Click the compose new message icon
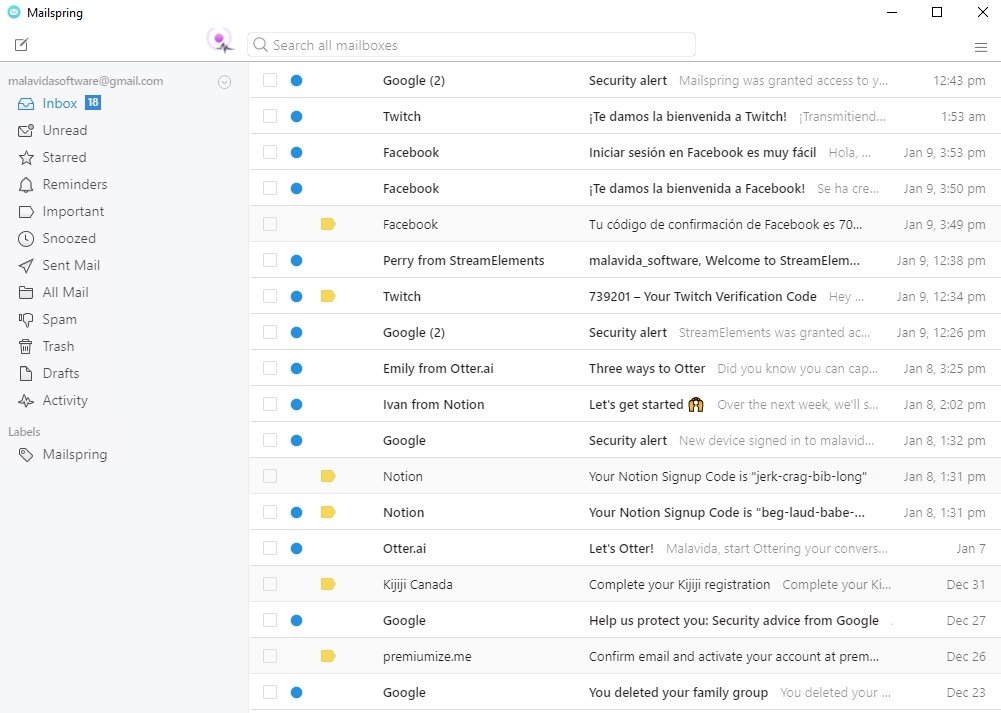Viewport: 1001px width, 713px height. (21, 44)
